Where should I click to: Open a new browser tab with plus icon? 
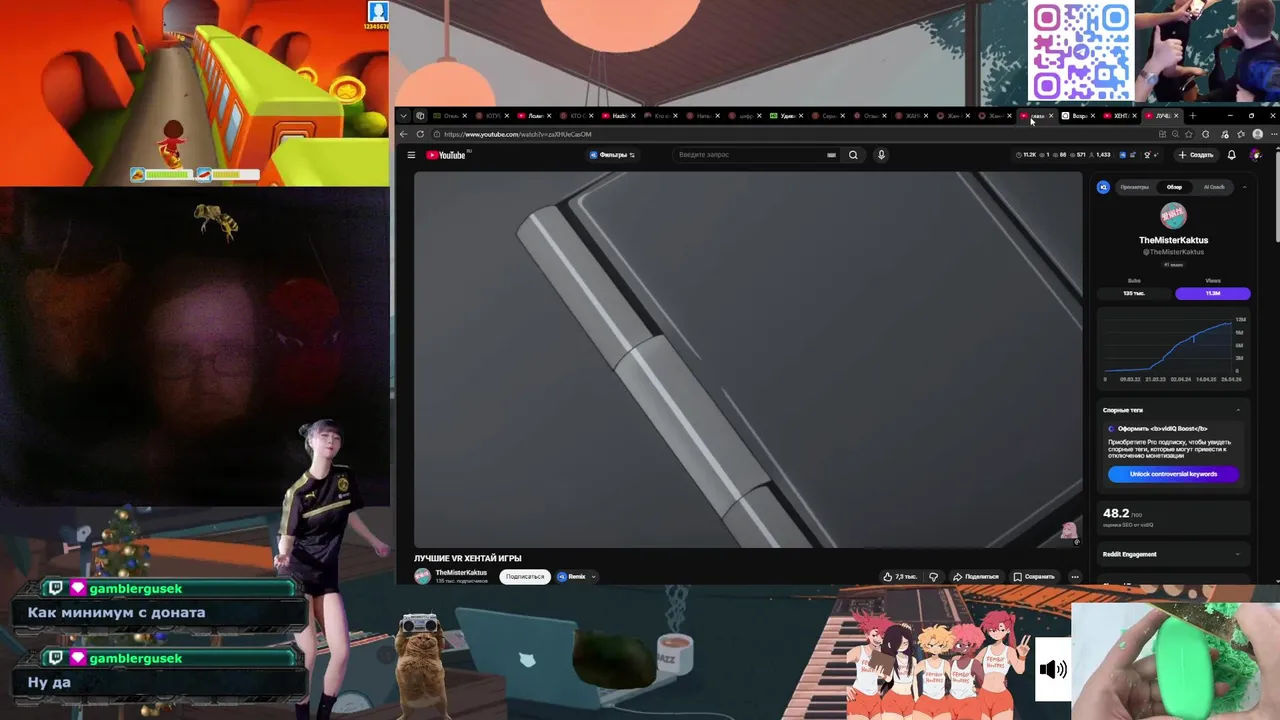[1192, 116]
